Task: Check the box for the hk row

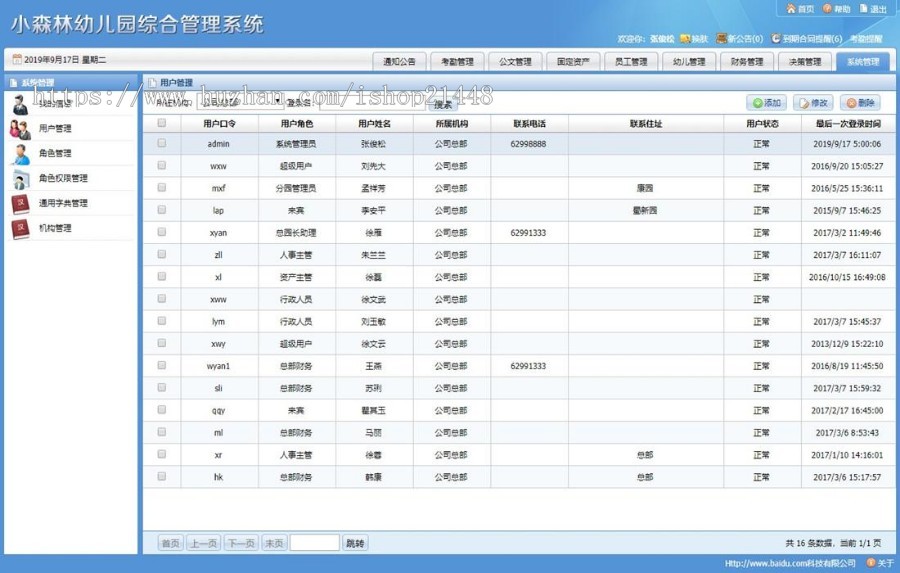Action: [x=162, y=477]
